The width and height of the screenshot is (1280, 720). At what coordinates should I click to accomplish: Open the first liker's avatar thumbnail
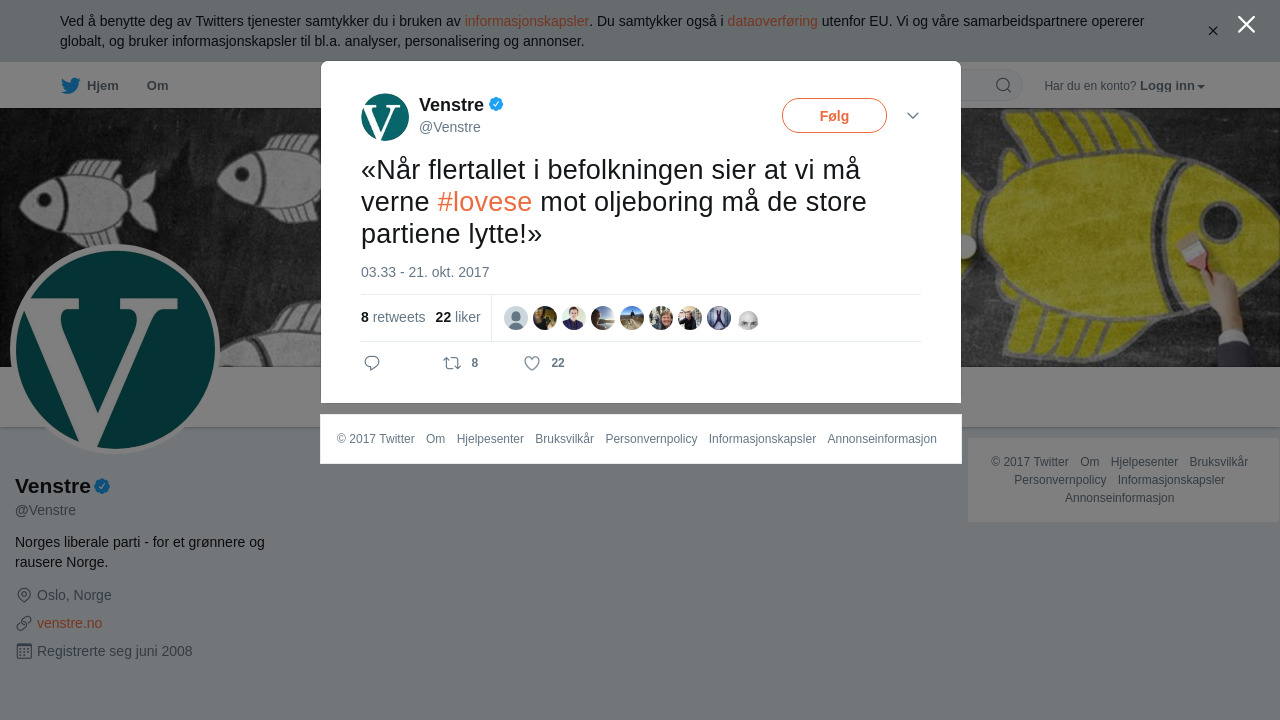pos(516,318)
